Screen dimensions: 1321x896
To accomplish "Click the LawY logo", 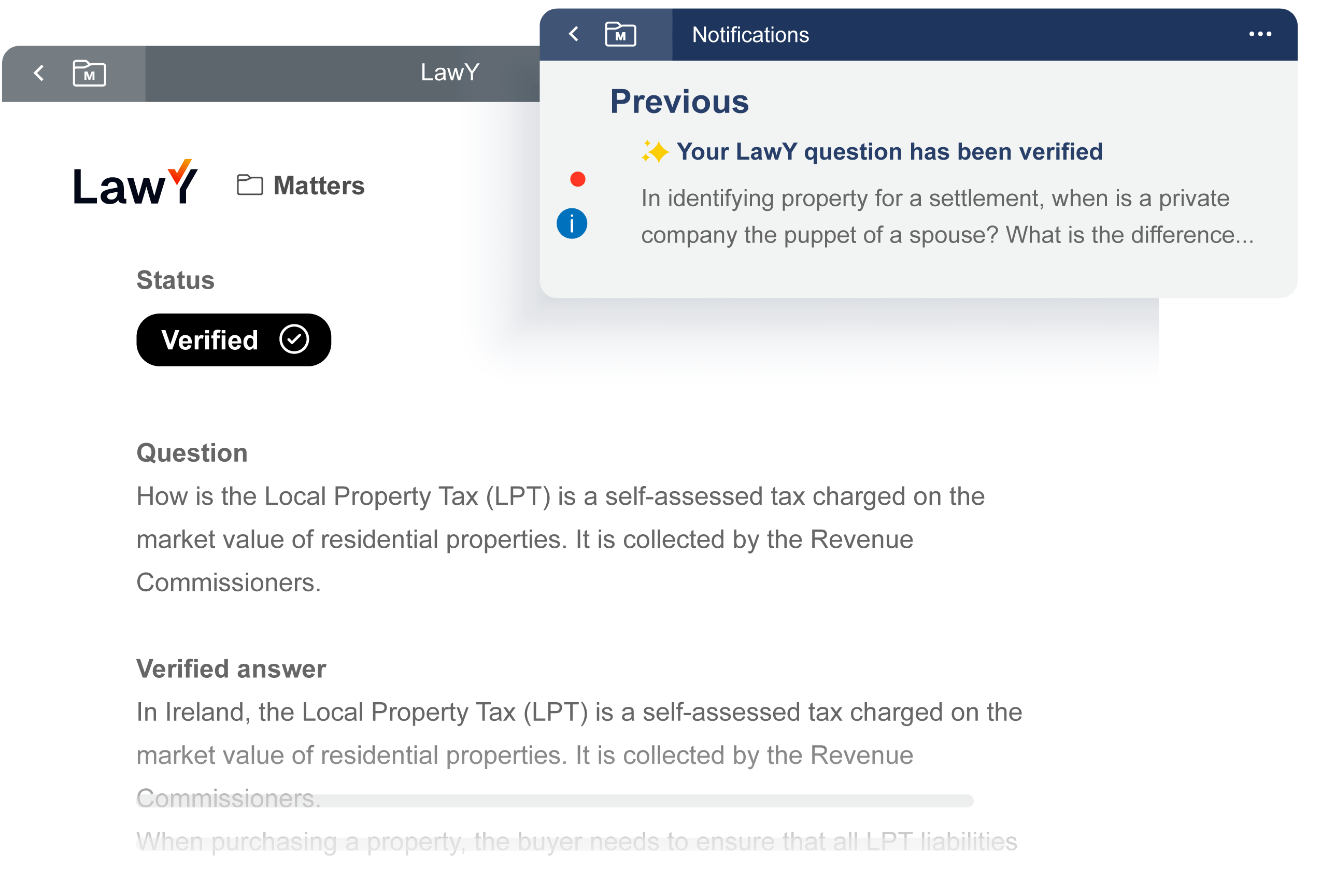I will (x=135, y=183).
